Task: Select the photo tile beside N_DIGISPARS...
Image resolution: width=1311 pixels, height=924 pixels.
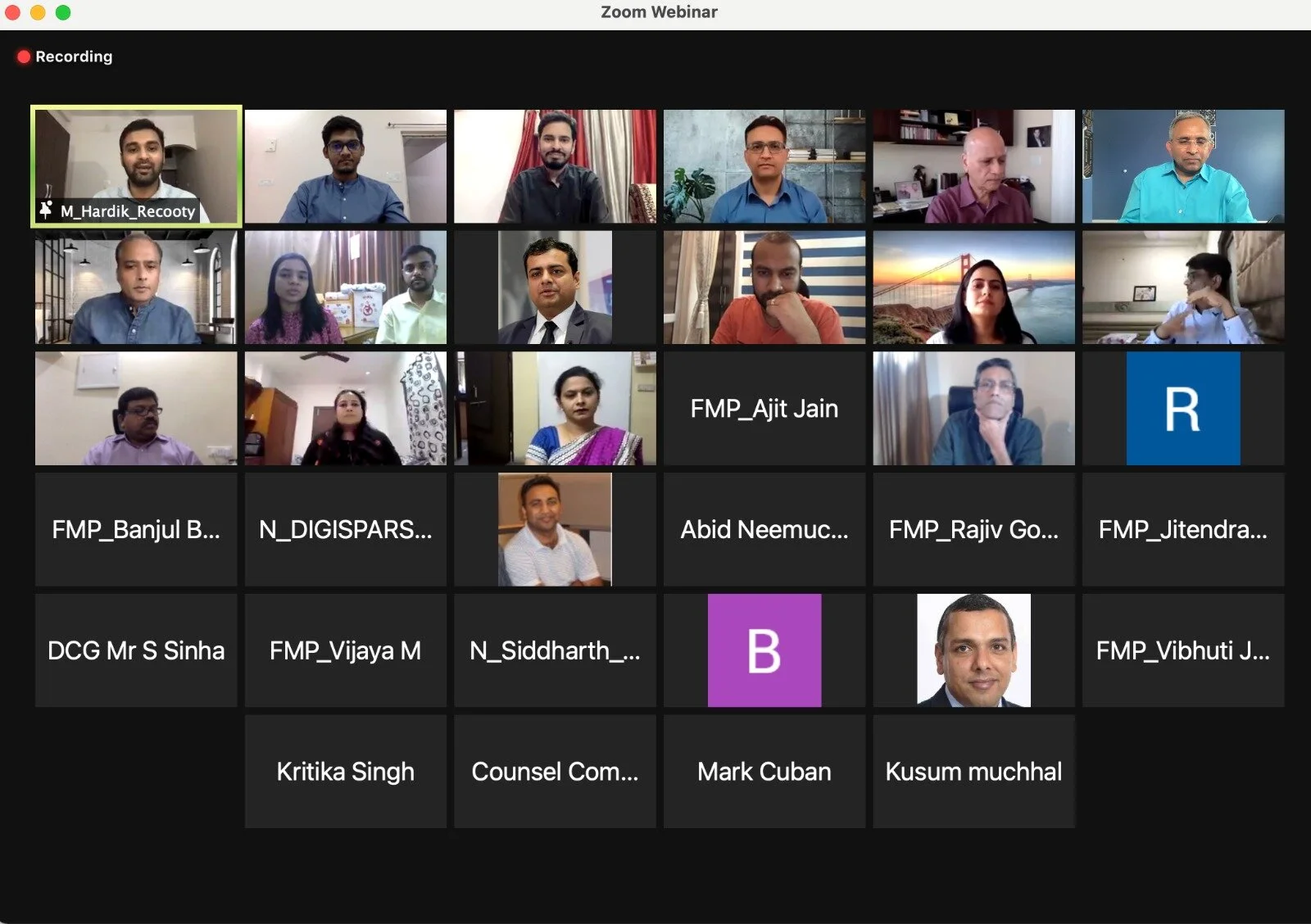Action: click(x=555, y=529)
